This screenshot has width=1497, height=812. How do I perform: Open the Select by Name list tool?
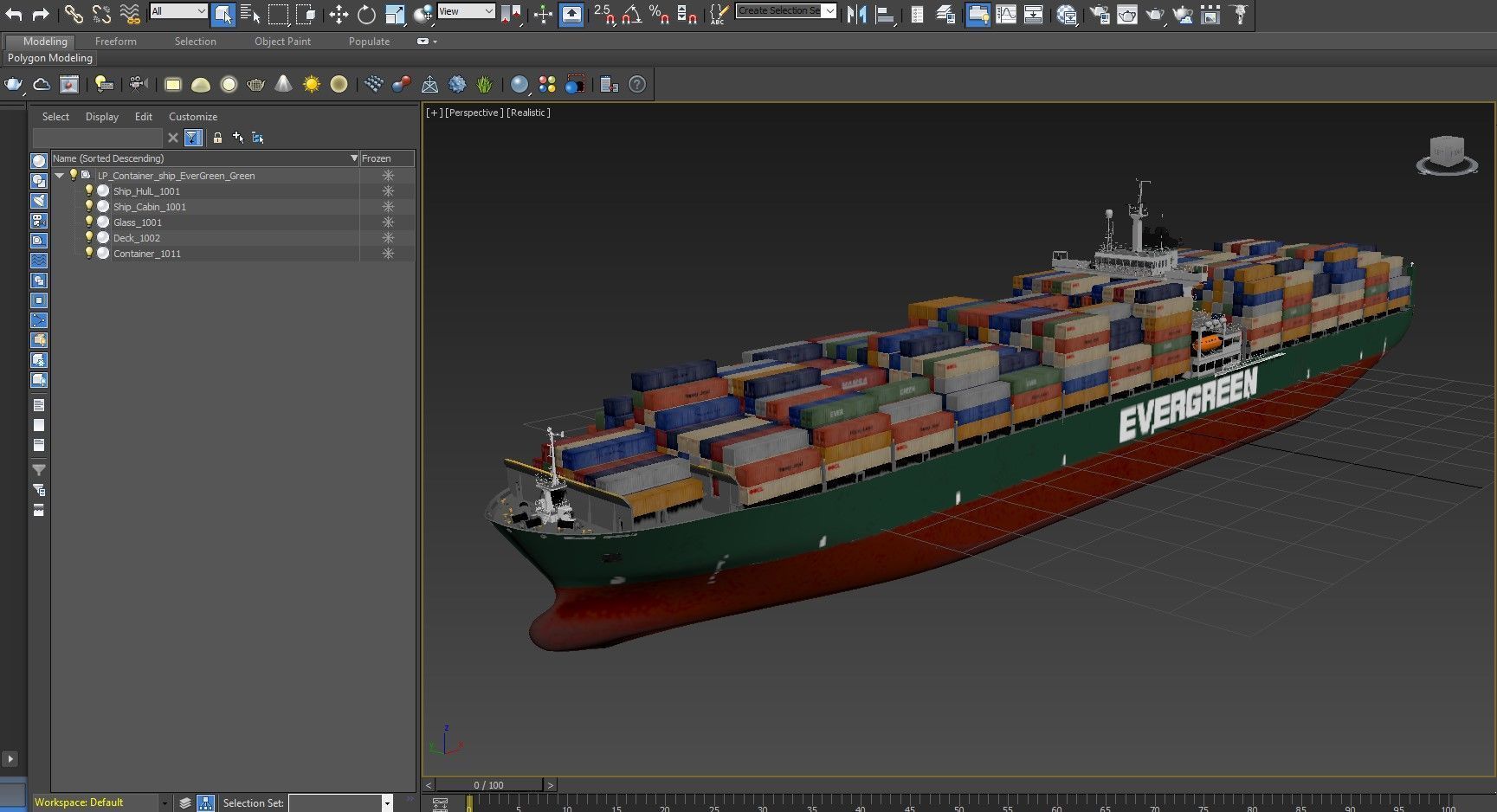pos(250,14)
